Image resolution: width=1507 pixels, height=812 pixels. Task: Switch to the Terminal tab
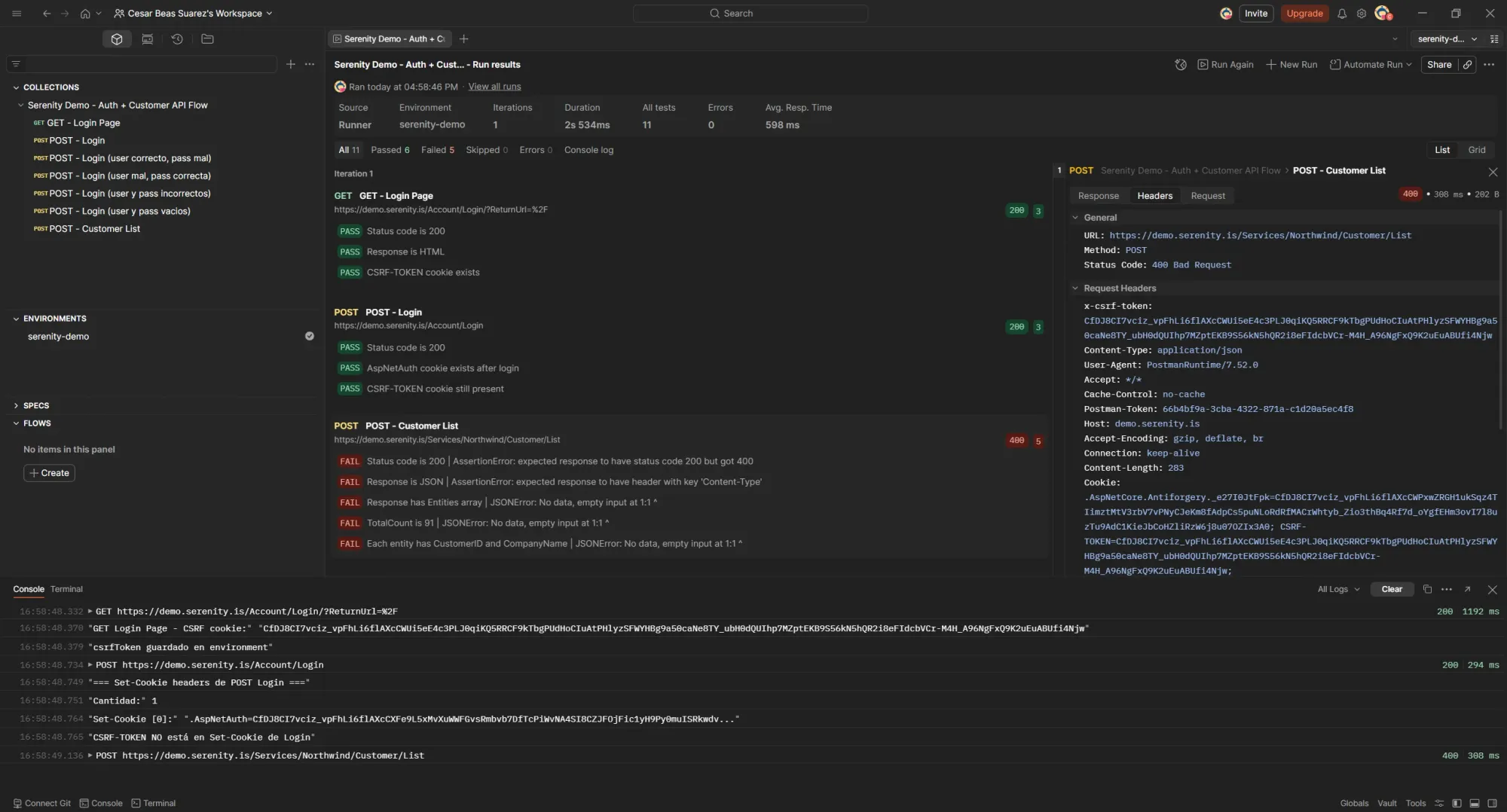click(66, 589)
